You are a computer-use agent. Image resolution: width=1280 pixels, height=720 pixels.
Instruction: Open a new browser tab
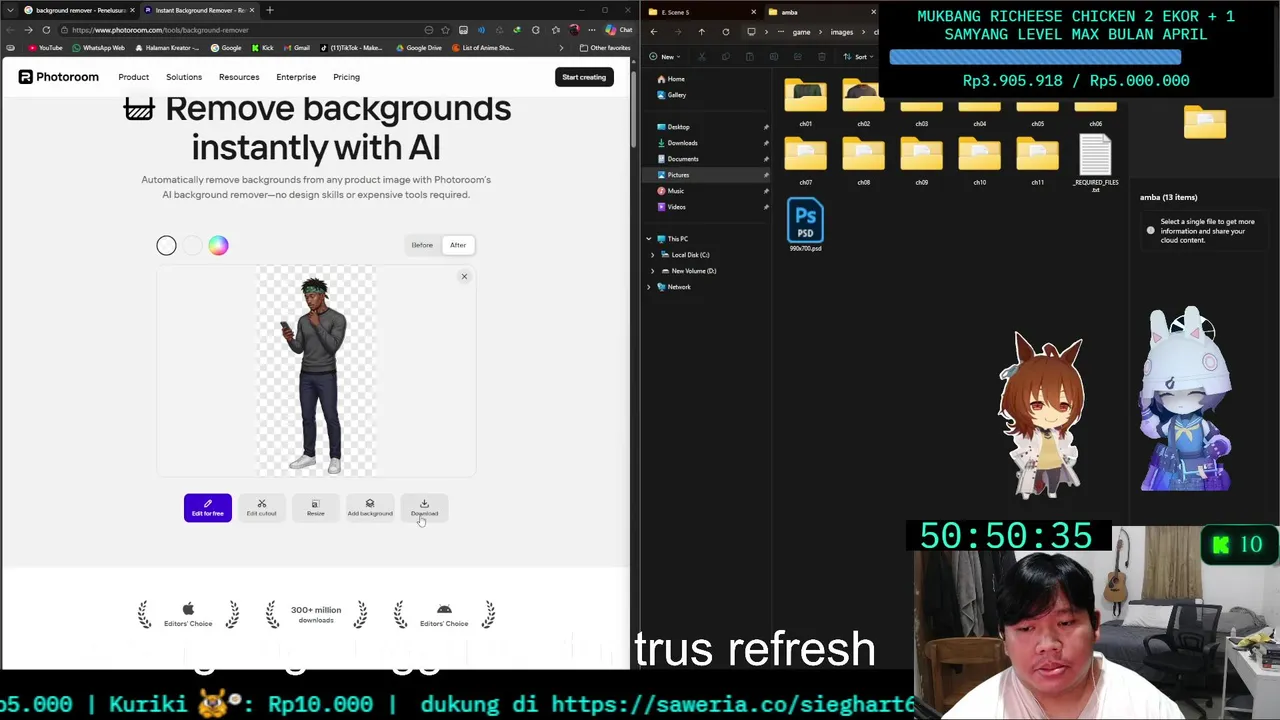pyautogui.click(x=270, y=10)
